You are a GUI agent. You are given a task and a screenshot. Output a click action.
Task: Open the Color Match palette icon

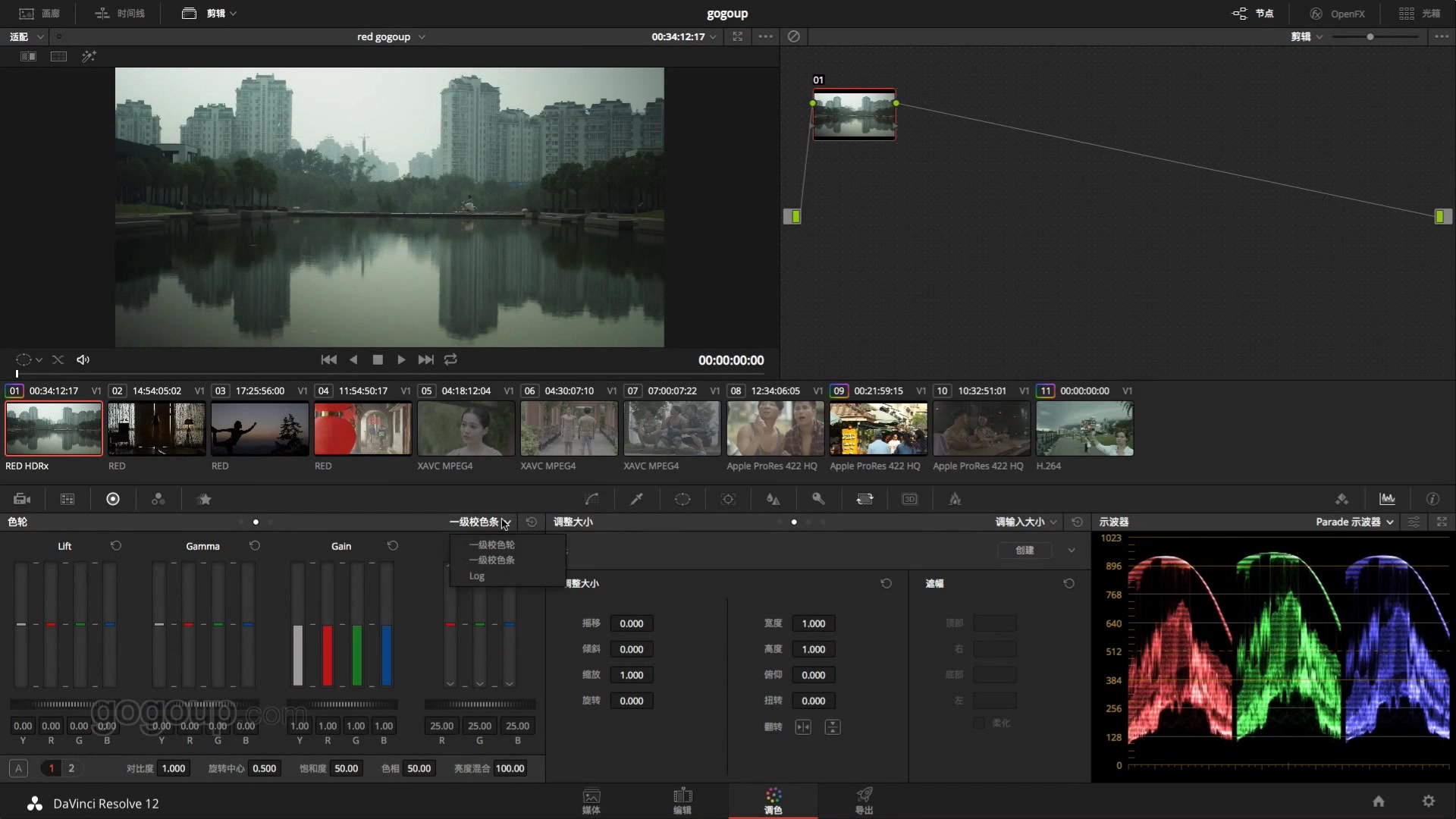(x=67, y=499)
